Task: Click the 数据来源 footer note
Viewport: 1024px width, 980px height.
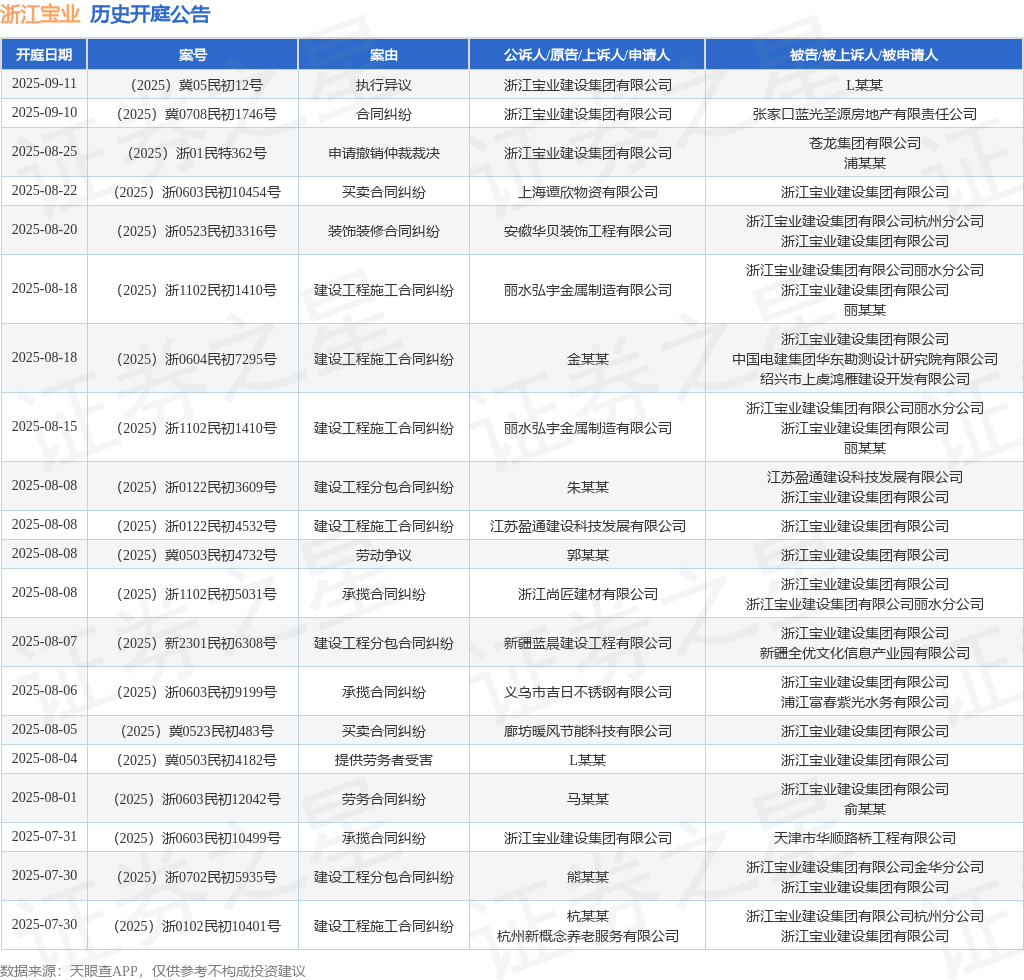Action: click(153, 971)
